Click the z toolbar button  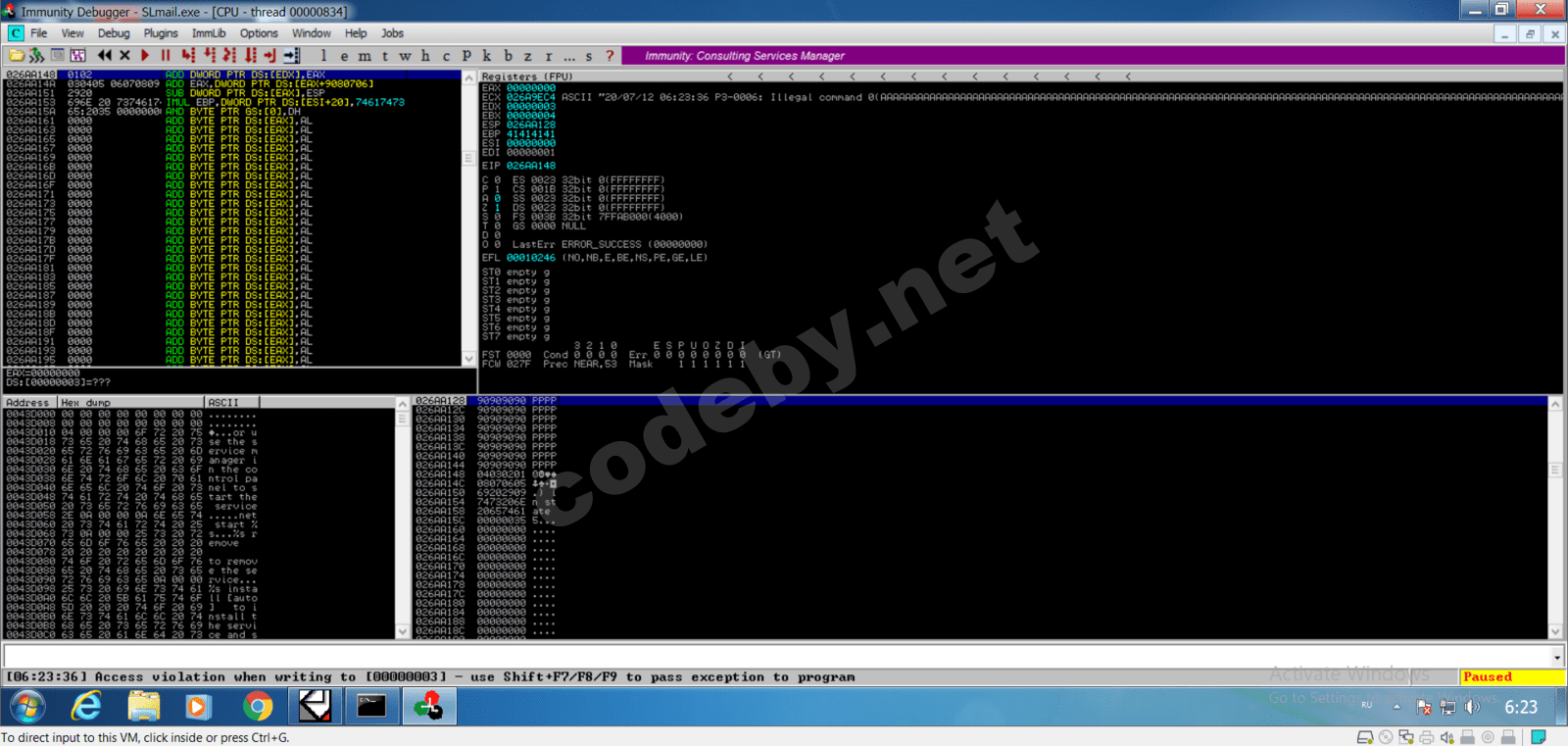[x=528, y=56]
